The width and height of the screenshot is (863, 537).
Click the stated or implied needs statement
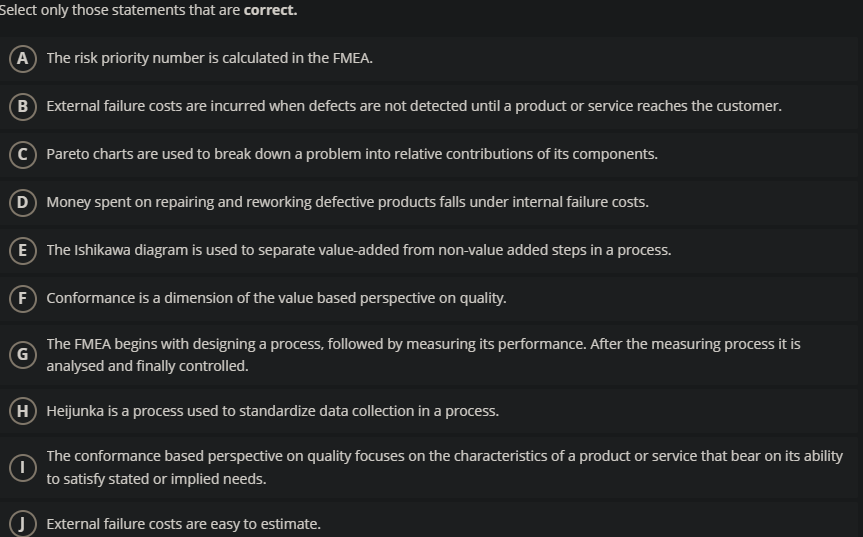444,467
